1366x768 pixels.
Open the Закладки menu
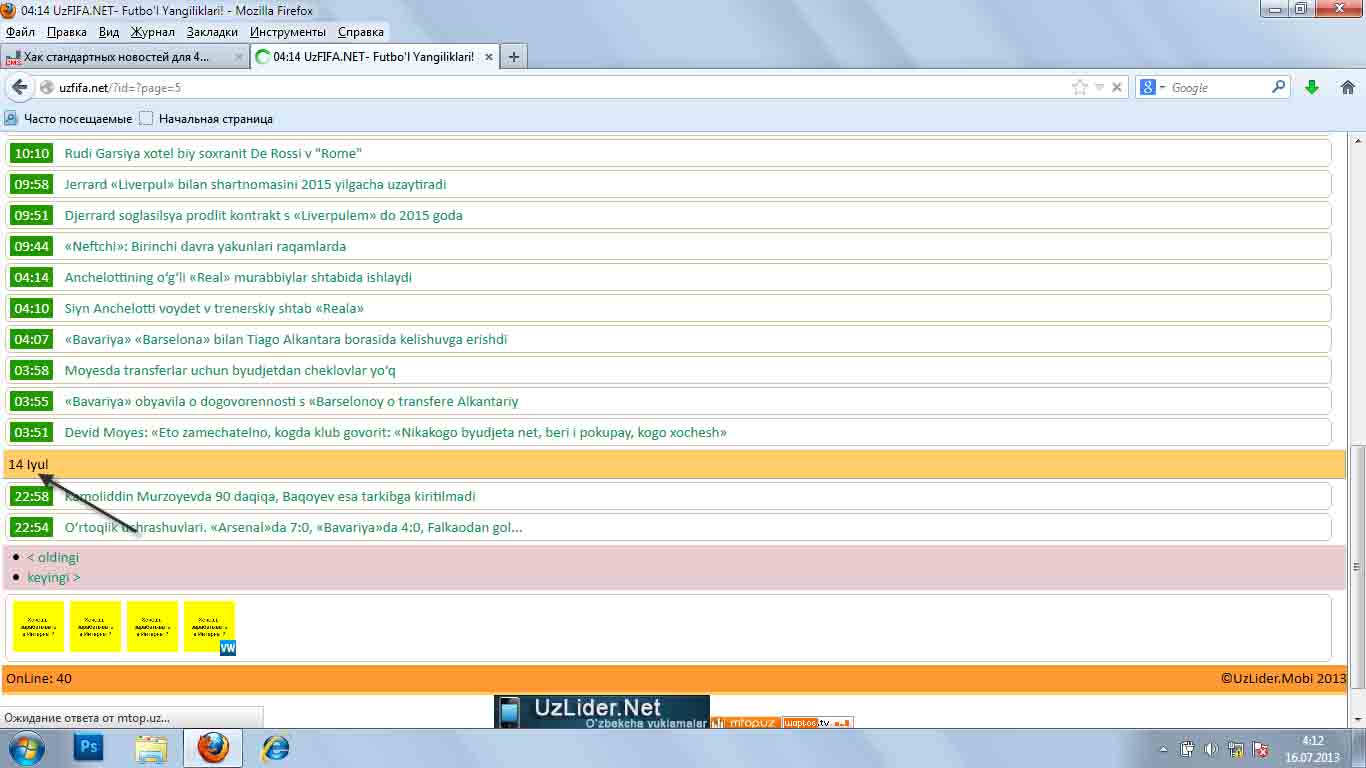click(x=212, y=32)
